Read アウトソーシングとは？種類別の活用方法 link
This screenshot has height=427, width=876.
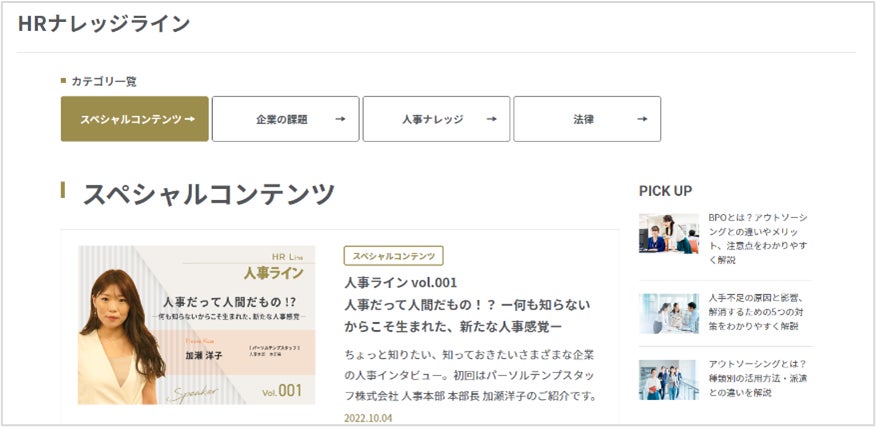758,378
